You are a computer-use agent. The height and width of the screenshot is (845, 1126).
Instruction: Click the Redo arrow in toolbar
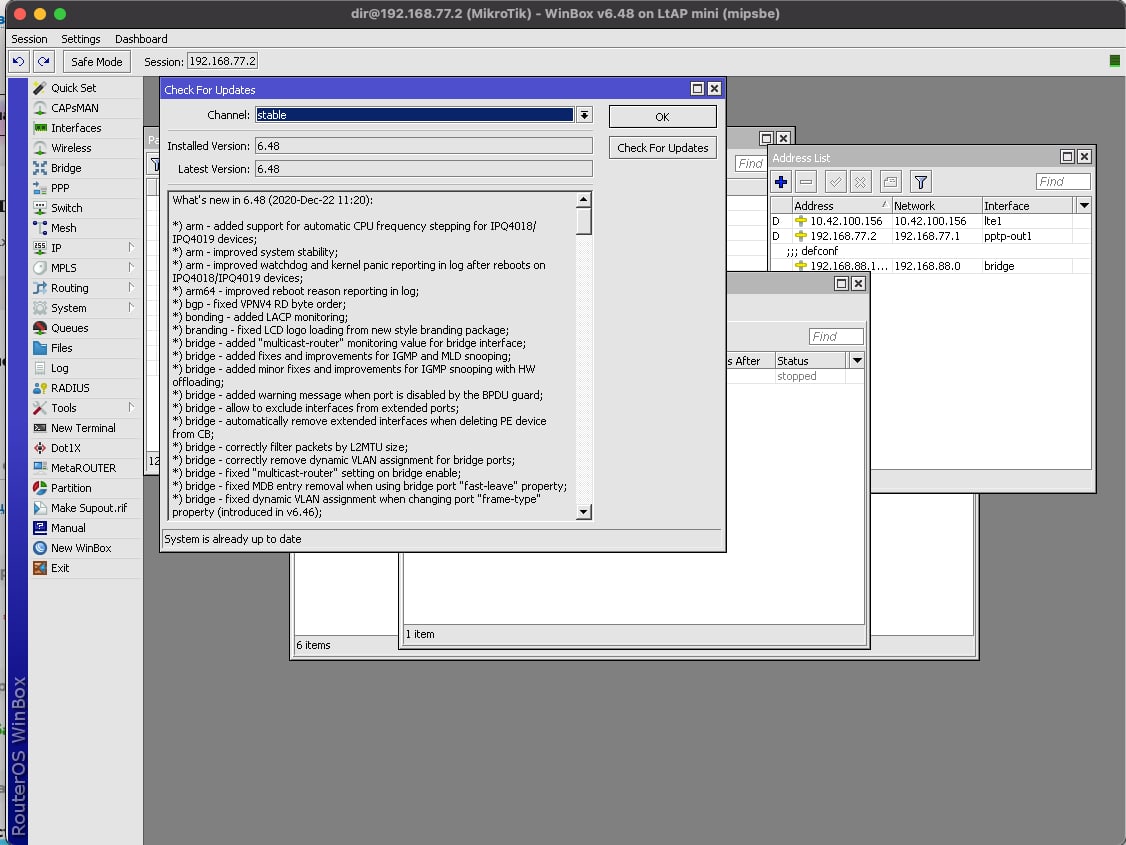pos(44,62)
